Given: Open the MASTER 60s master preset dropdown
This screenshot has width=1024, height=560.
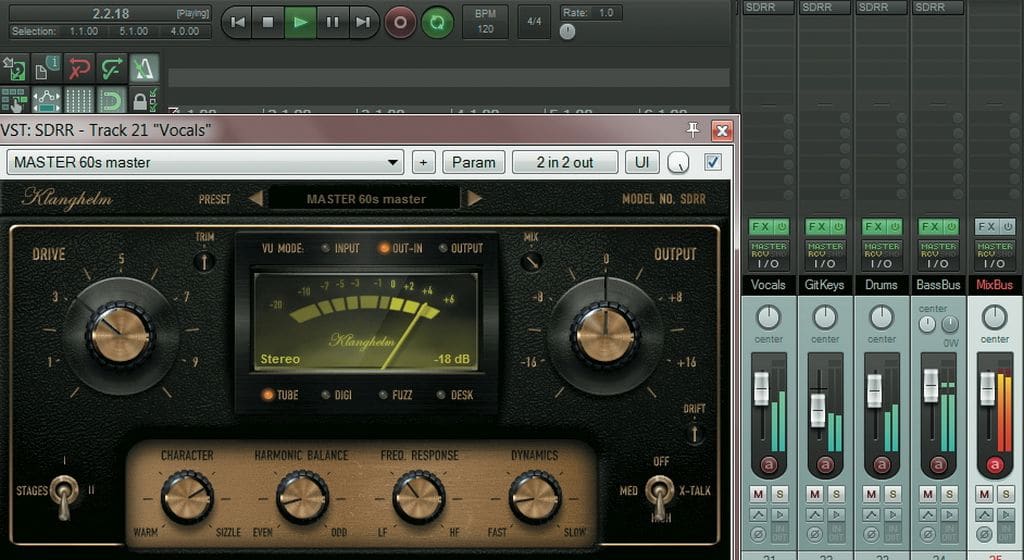Looking at the screenshot, I should (205, 163).
